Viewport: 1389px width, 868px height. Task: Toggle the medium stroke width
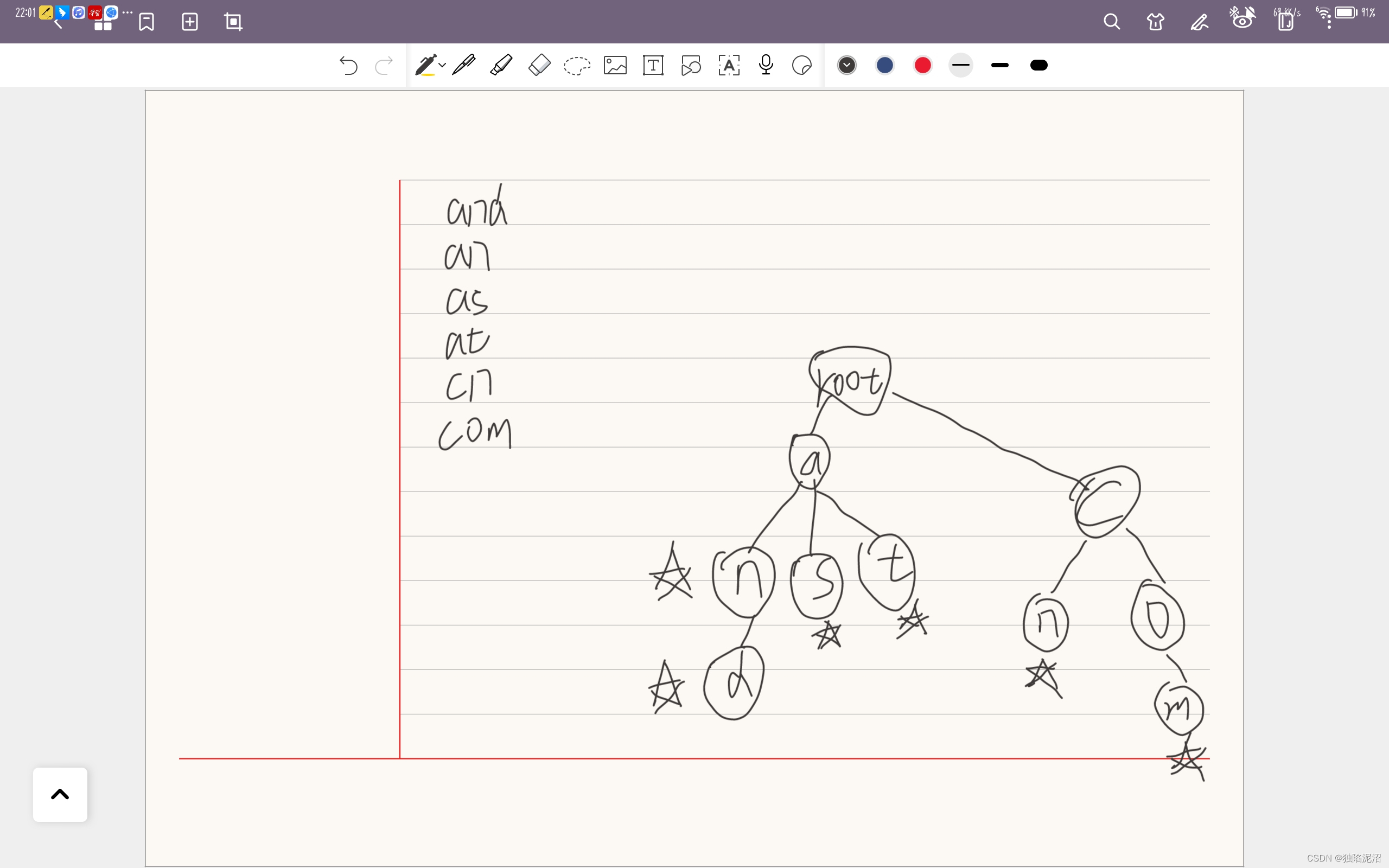point(1000,66)
